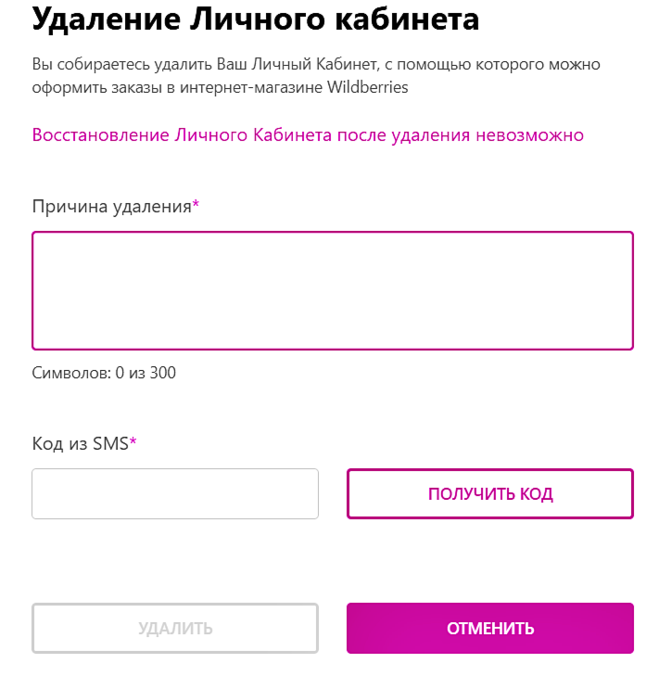
Task: Click the asterisk beside Код из SMS
Action: 133,443
